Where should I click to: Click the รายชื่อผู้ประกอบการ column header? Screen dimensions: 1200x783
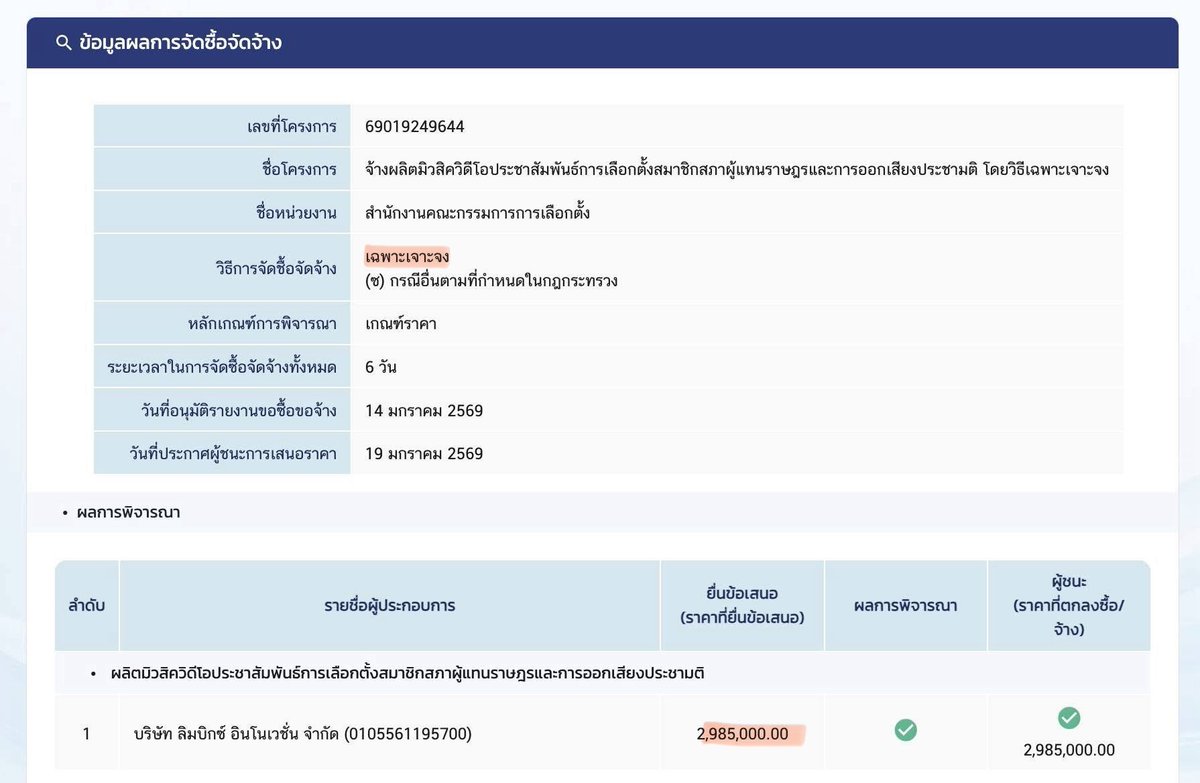click(388, 605)
